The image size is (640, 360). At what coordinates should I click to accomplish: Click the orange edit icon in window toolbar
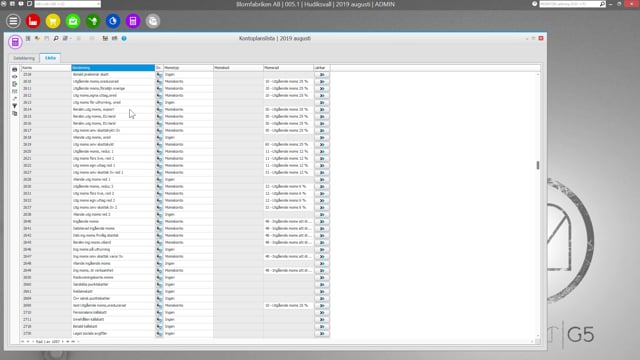click(x=37, y=38)
